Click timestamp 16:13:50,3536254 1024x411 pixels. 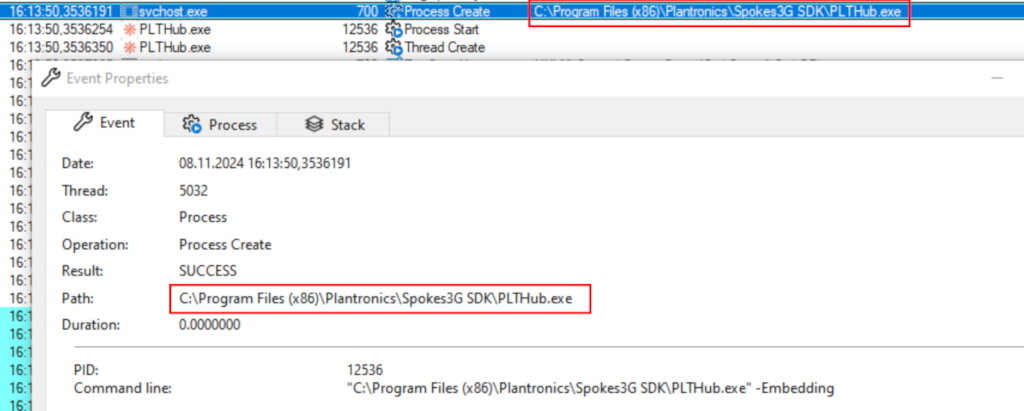[x=61, y=29]
